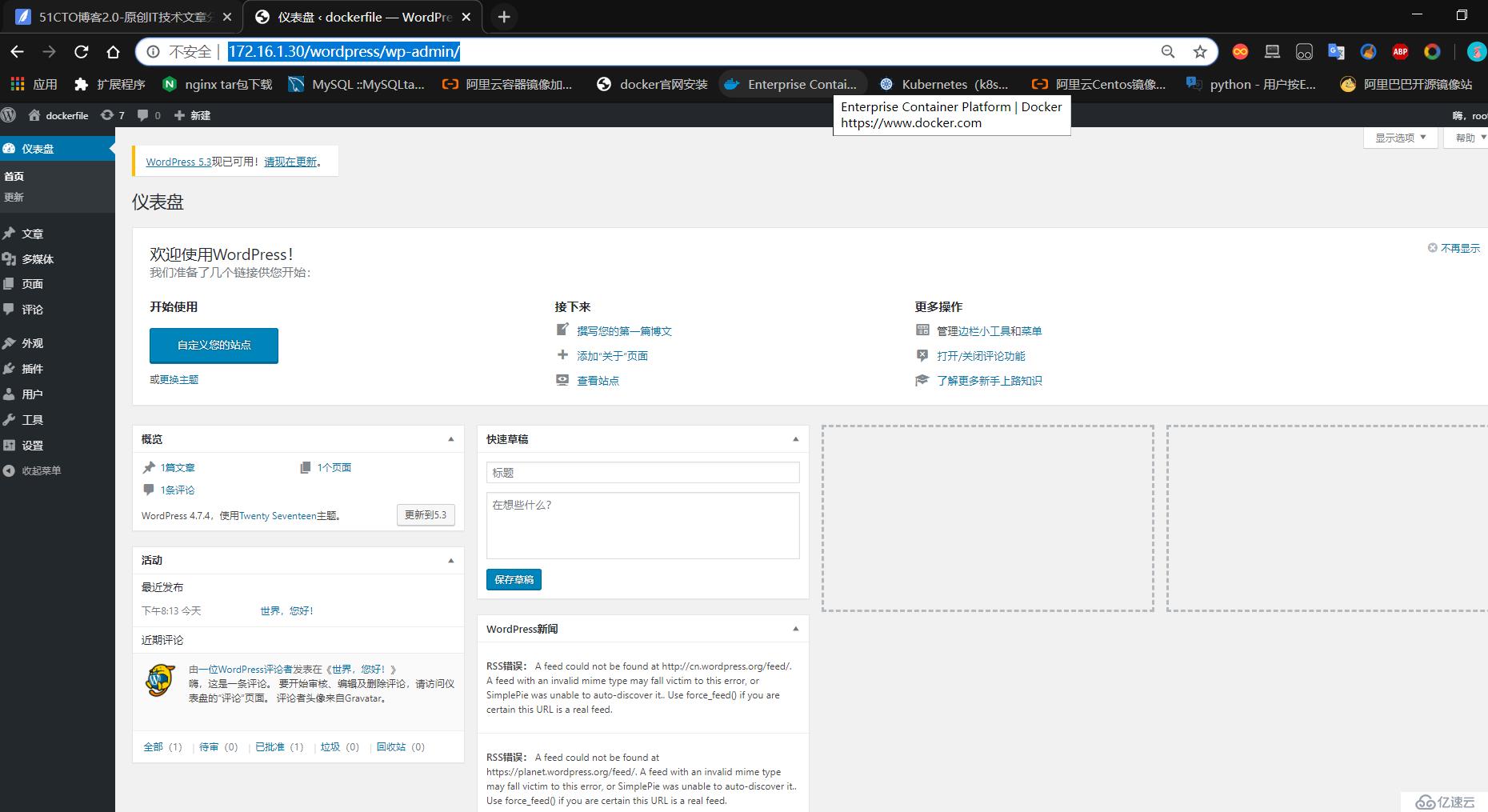Viewport: 1488px width, 812px height.
Task: Close the 51CTO博客 tab
Action: point(227,17)
